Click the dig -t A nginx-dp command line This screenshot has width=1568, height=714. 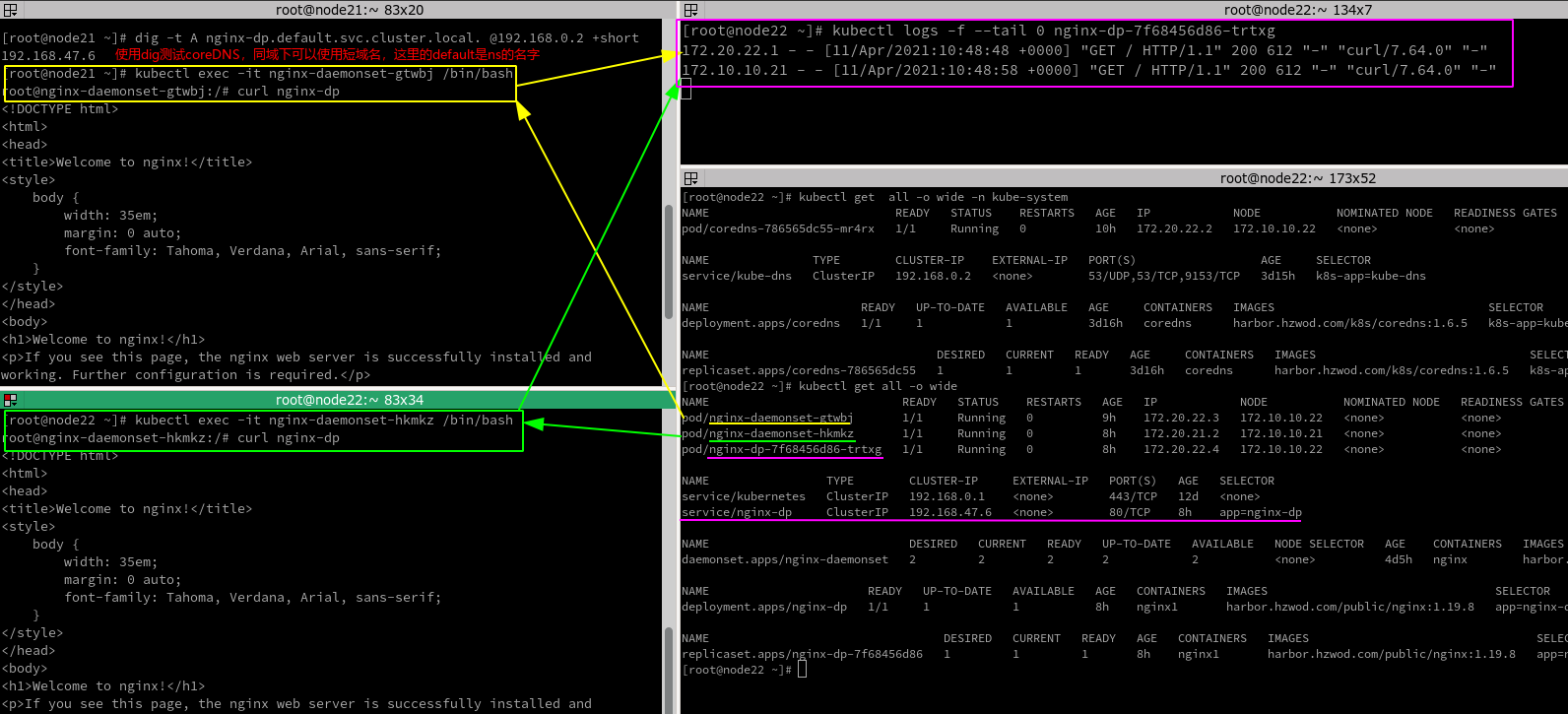pyautogui.click(x=320, y=37)
